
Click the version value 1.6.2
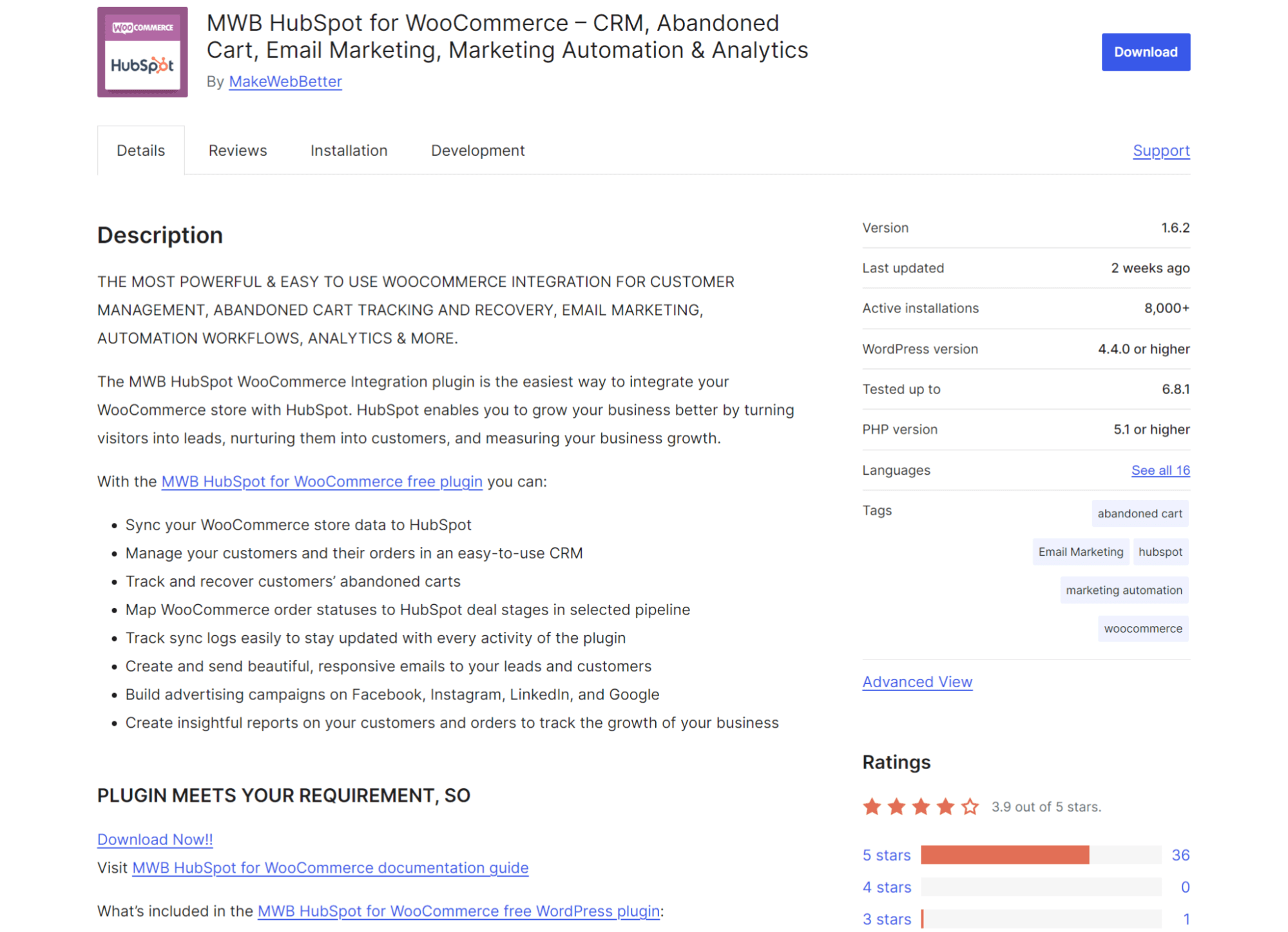(x=1175, y=228)
